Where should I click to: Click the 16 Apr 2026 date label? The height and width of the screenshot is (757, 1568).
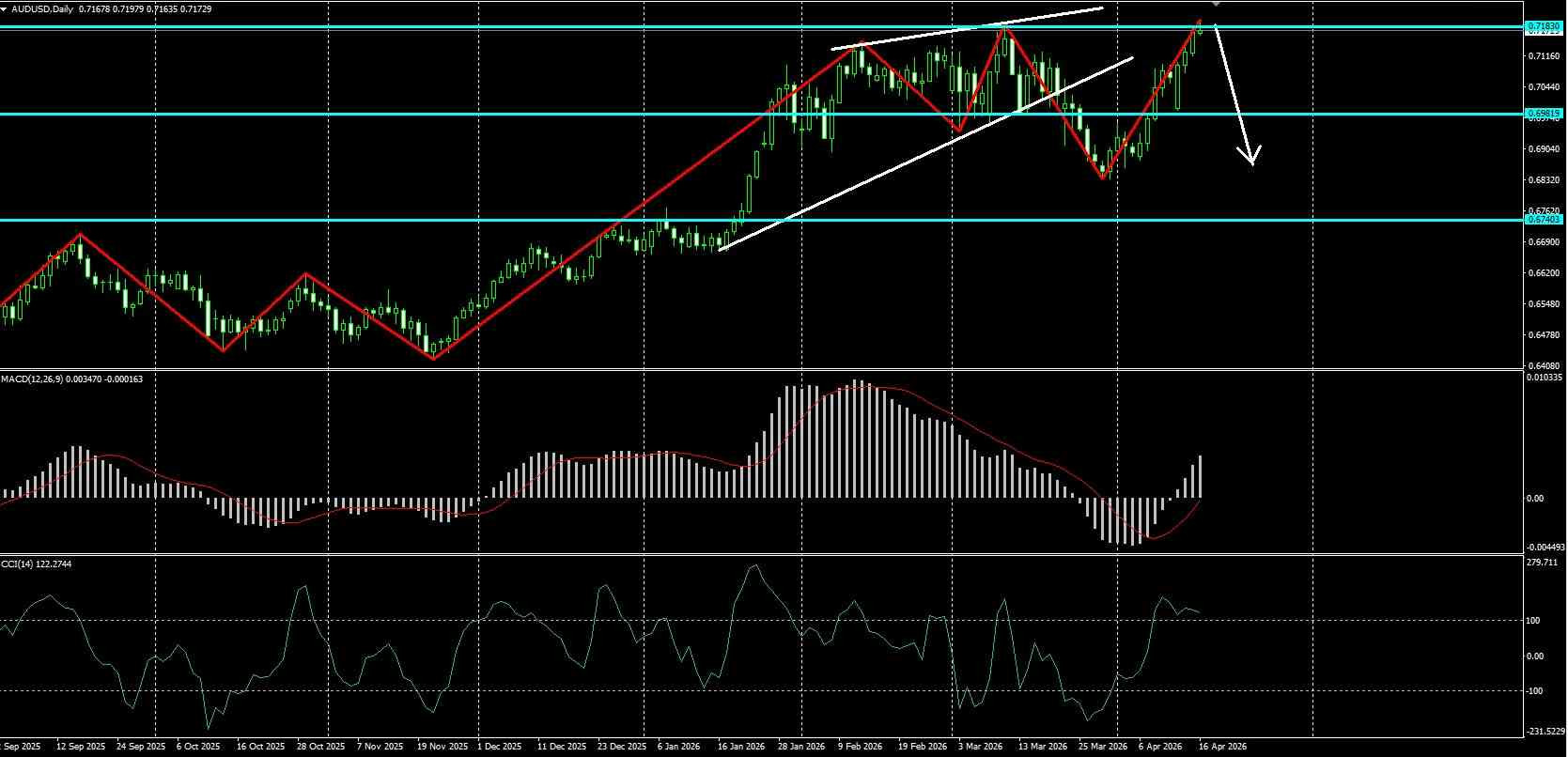tap(1223, 747)
